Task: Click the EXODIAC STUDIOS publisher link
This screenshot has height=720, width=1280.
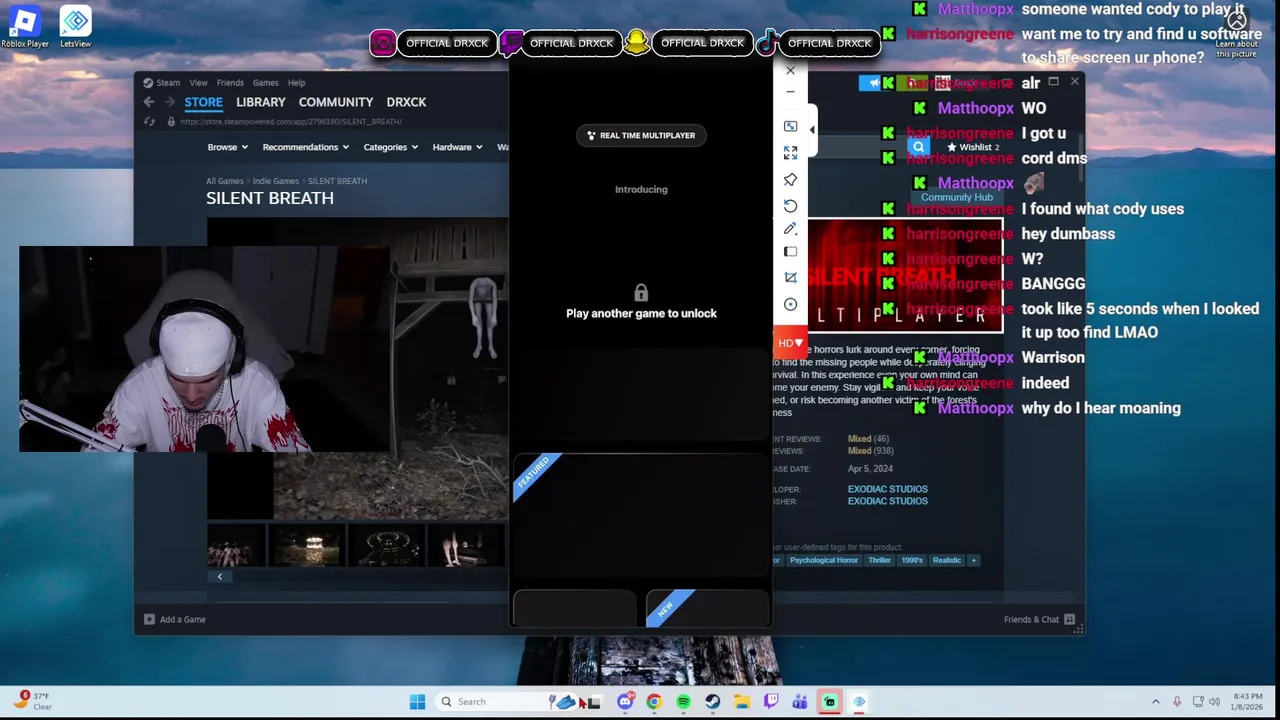Action: [x=888, y=501]
